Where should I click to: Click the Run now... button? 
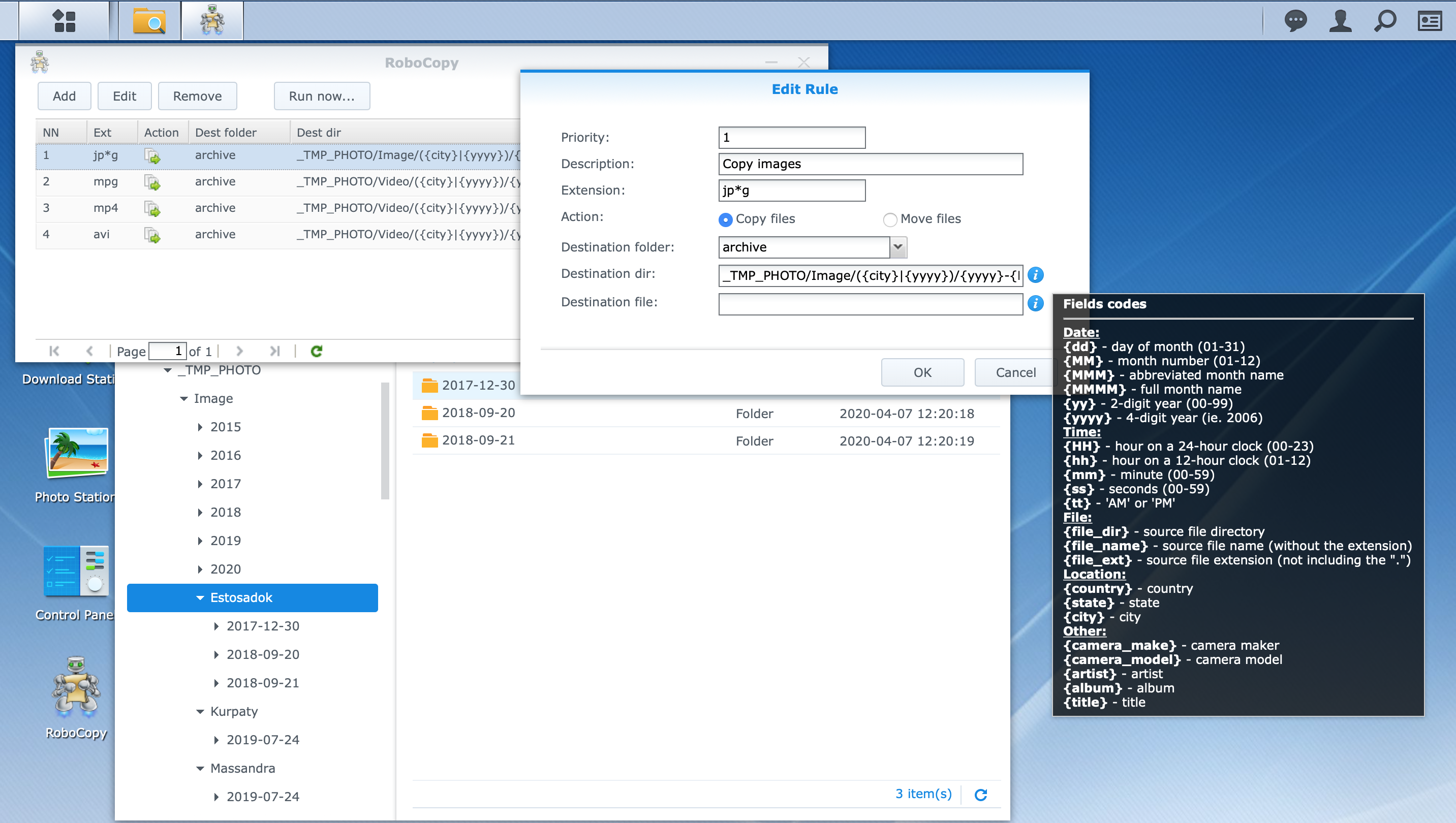[x=322, y=96]
